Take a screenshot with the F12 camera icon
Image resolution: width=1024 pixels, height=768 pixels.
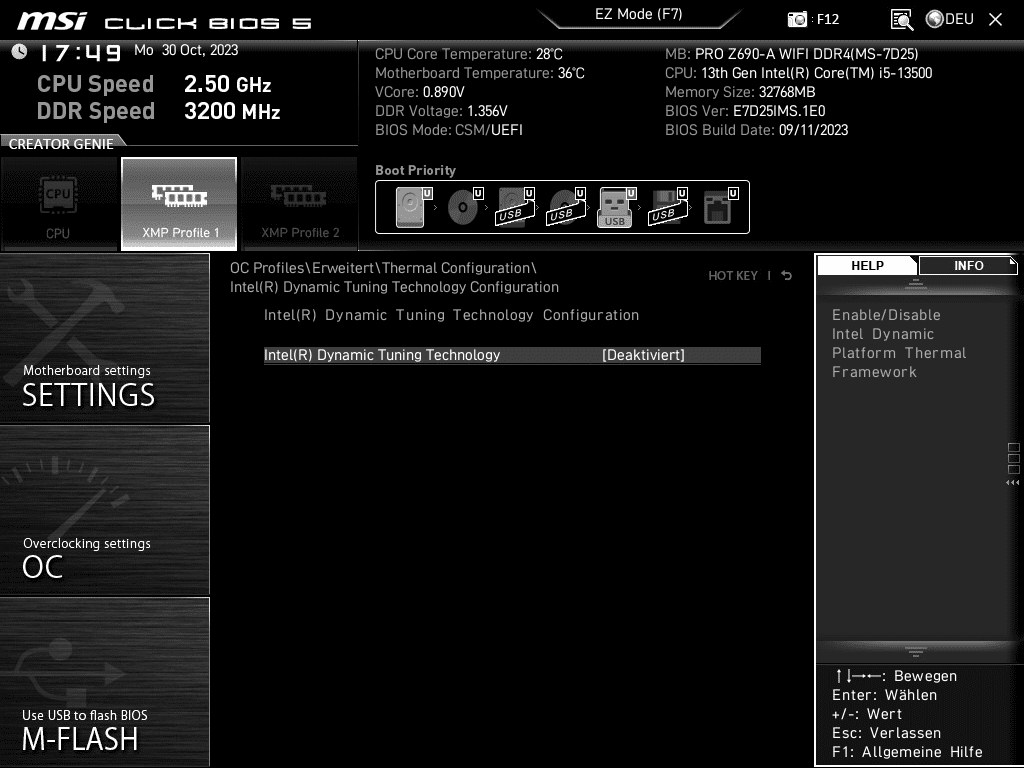797,19
